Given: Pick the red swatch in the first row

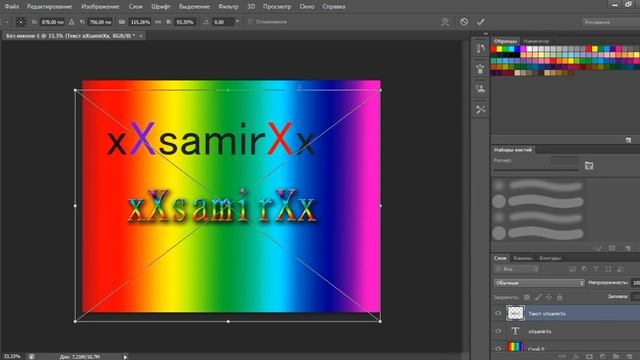Looking at the screenshot, I should point(493,49).
